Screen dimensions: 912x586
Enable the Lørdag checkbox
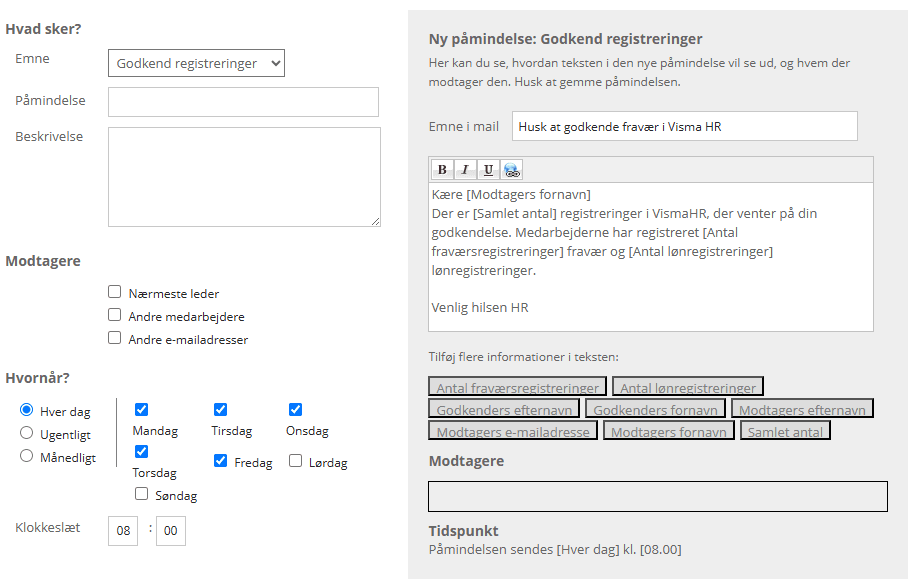tap(296, 461)
